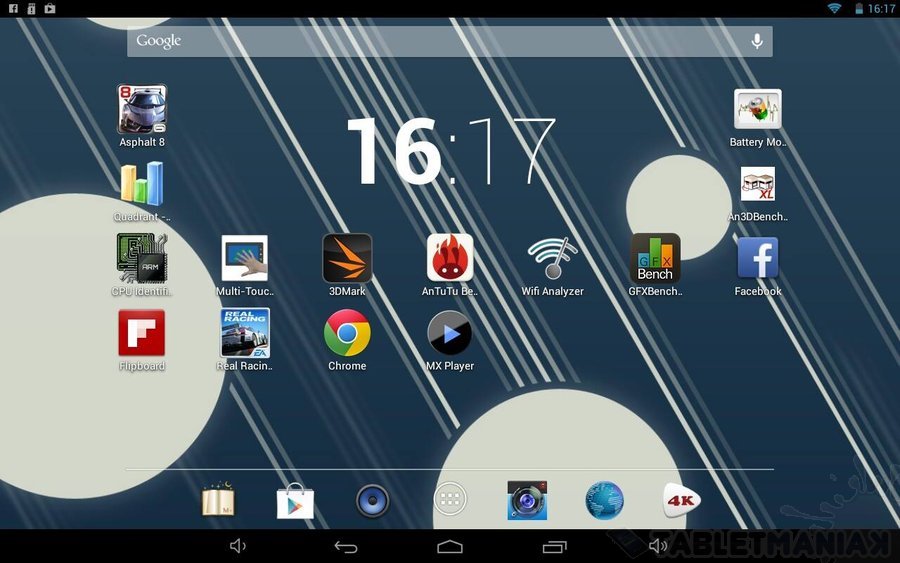Viewport: 900px width, 563px height.
Task: Open the globe browser app in dock
Action: click(x=604, y=500)
